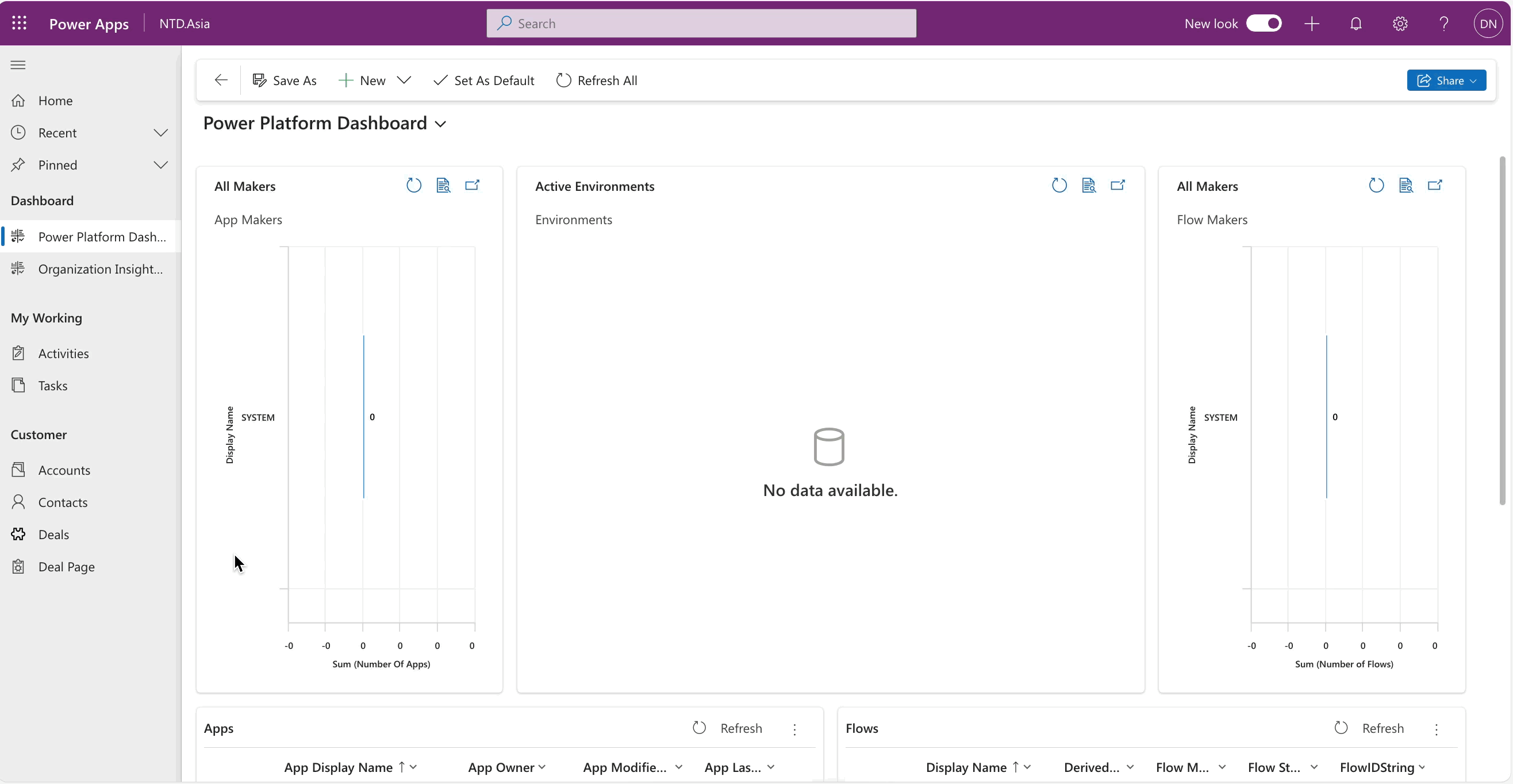Click the Search input field
Screen dimensions: 1513x784
(x=701, y=24)
